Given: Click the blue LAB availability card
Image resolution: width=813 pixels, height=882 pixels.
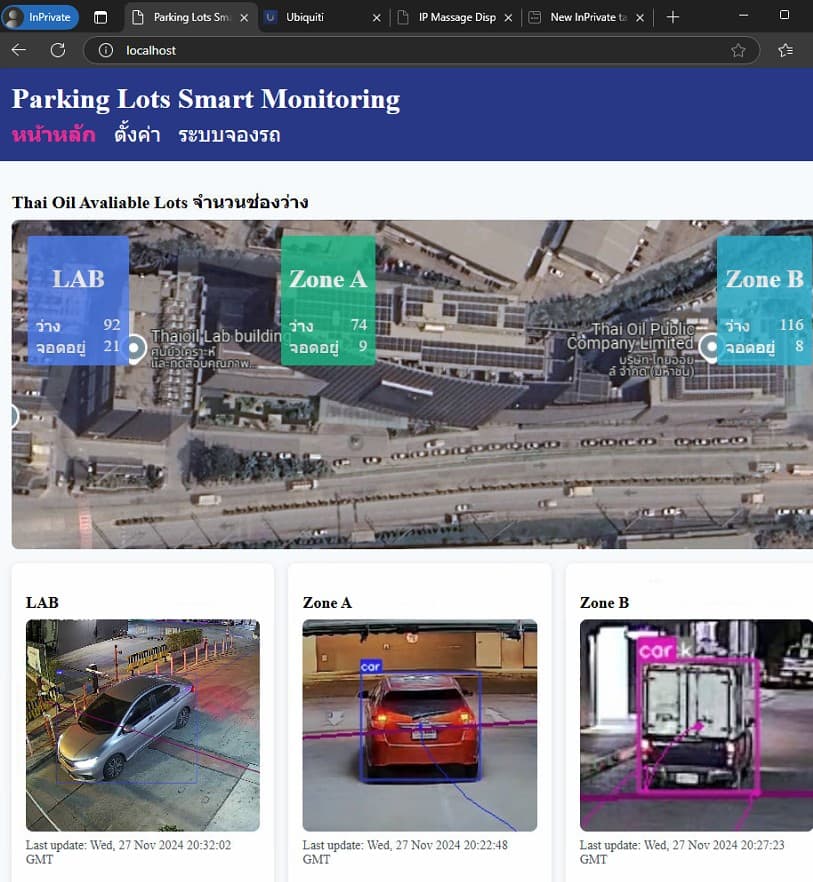Looking at the screenshot, I should click(x=78, y=300).
